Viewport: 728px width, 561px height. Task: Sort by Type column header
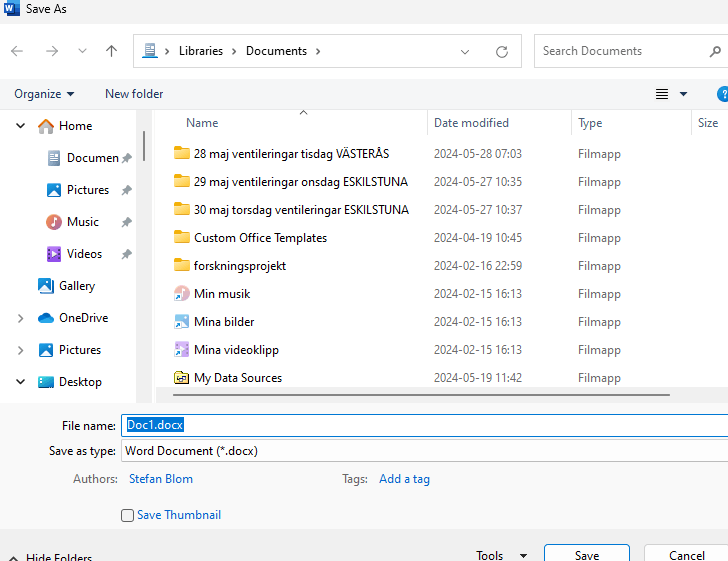590,123
